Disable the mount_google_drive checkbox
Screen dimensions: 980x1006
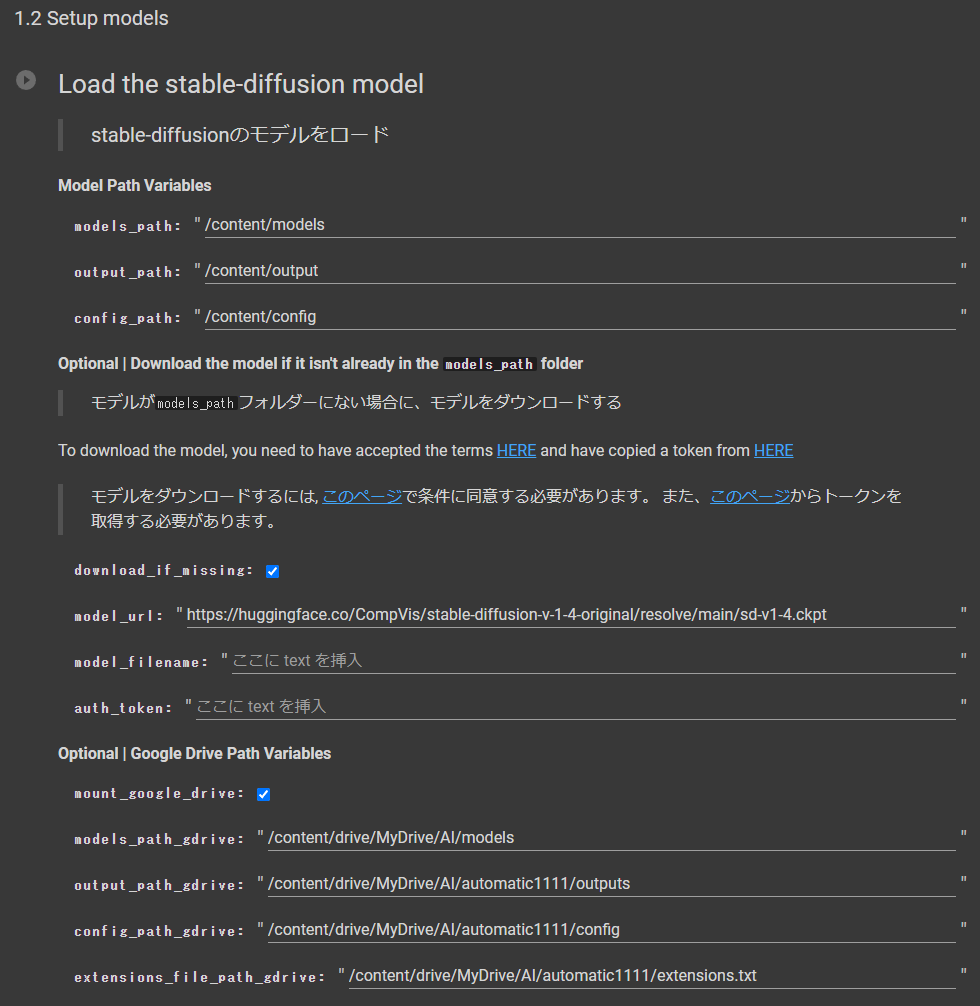264,794
